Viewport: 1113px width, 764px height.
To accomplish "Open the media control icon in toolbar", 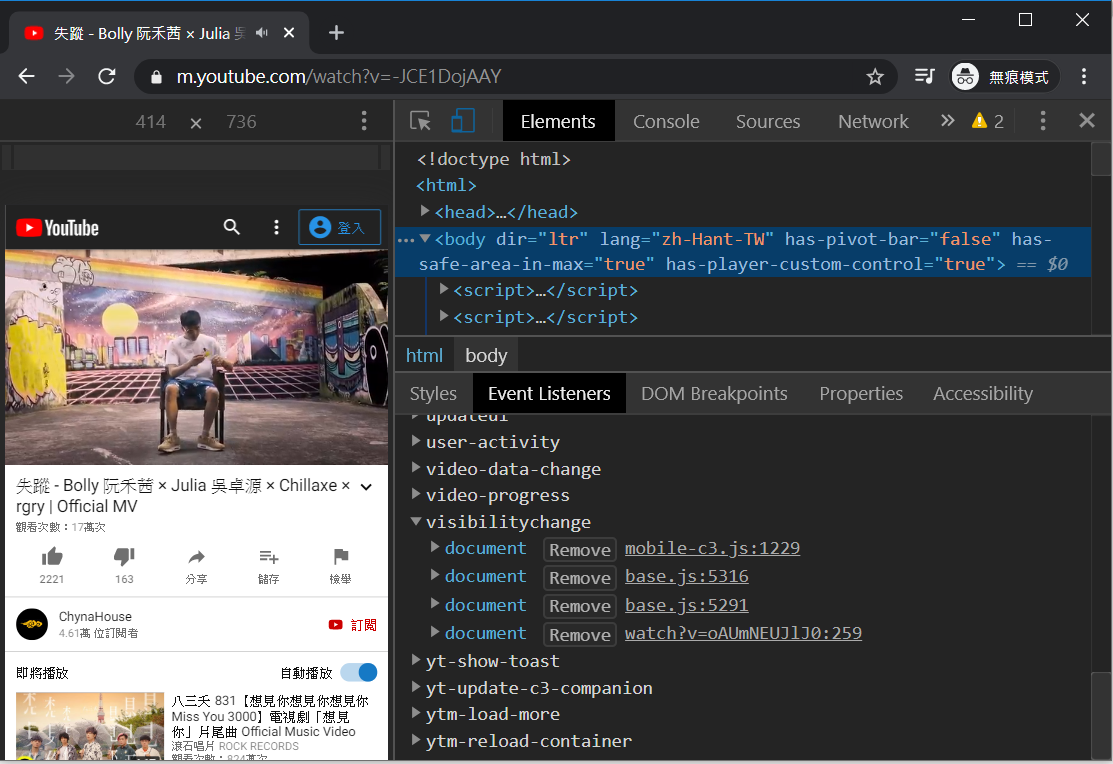I will [x=924, y=76].
